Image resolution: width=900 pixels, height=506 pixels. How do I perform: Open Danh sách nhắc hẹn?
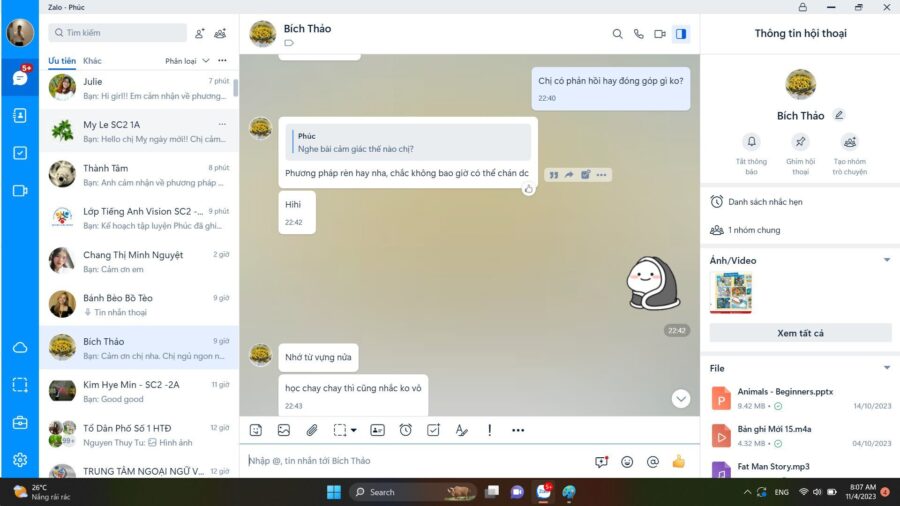point(765,202)
